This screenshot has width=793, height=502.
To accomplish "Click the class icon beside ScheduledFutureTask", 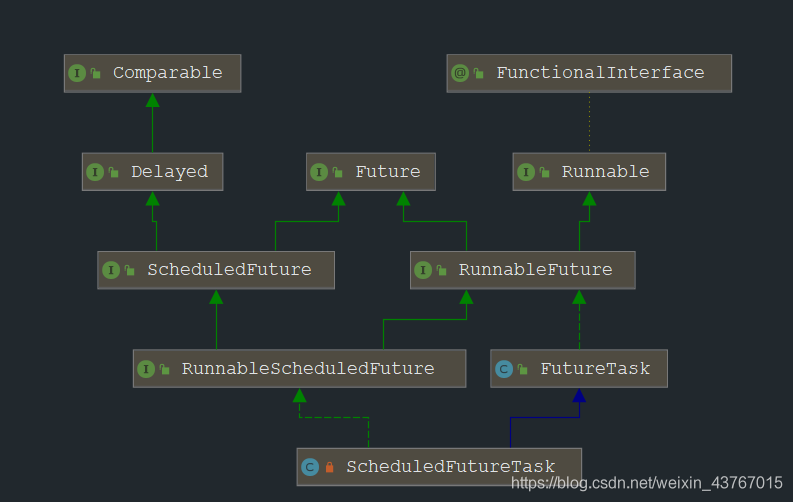I will [x=310, y=467].
